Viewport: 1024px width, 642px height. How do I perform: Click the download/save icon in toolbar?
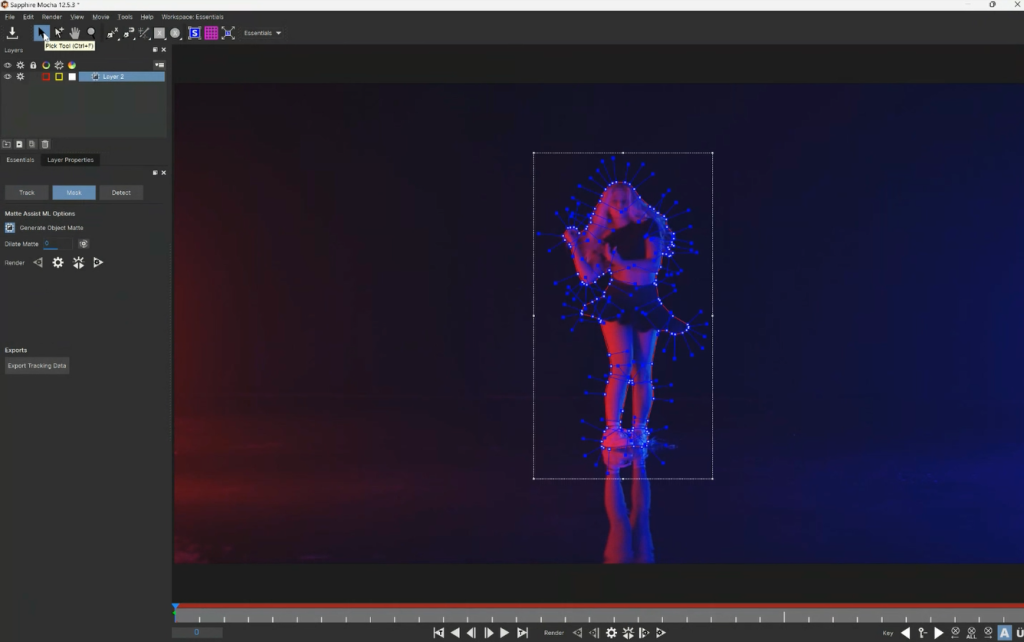click(12, 33)
